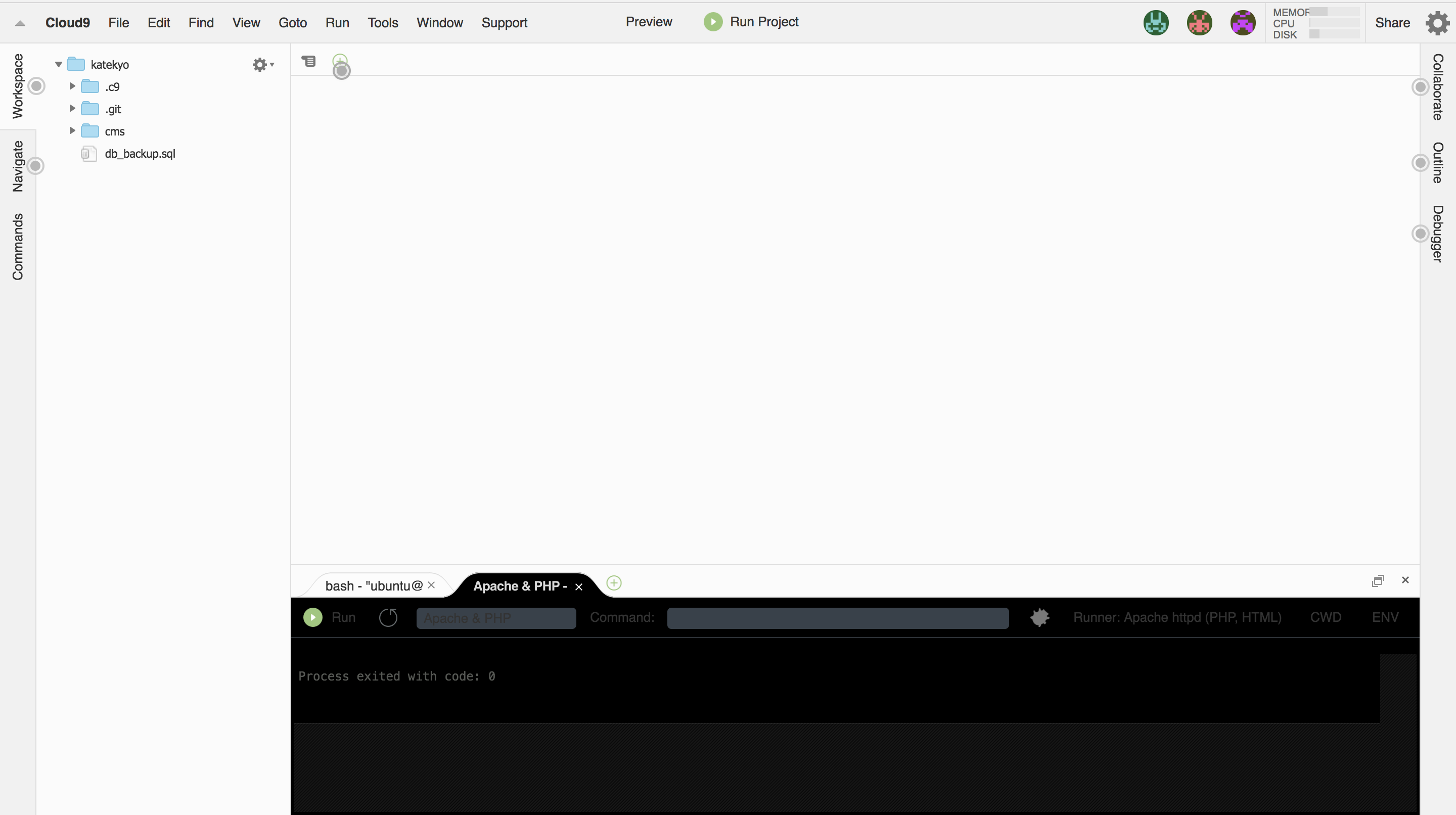Open the Runner: Apache httpd dropdown

pos(1177,617)
